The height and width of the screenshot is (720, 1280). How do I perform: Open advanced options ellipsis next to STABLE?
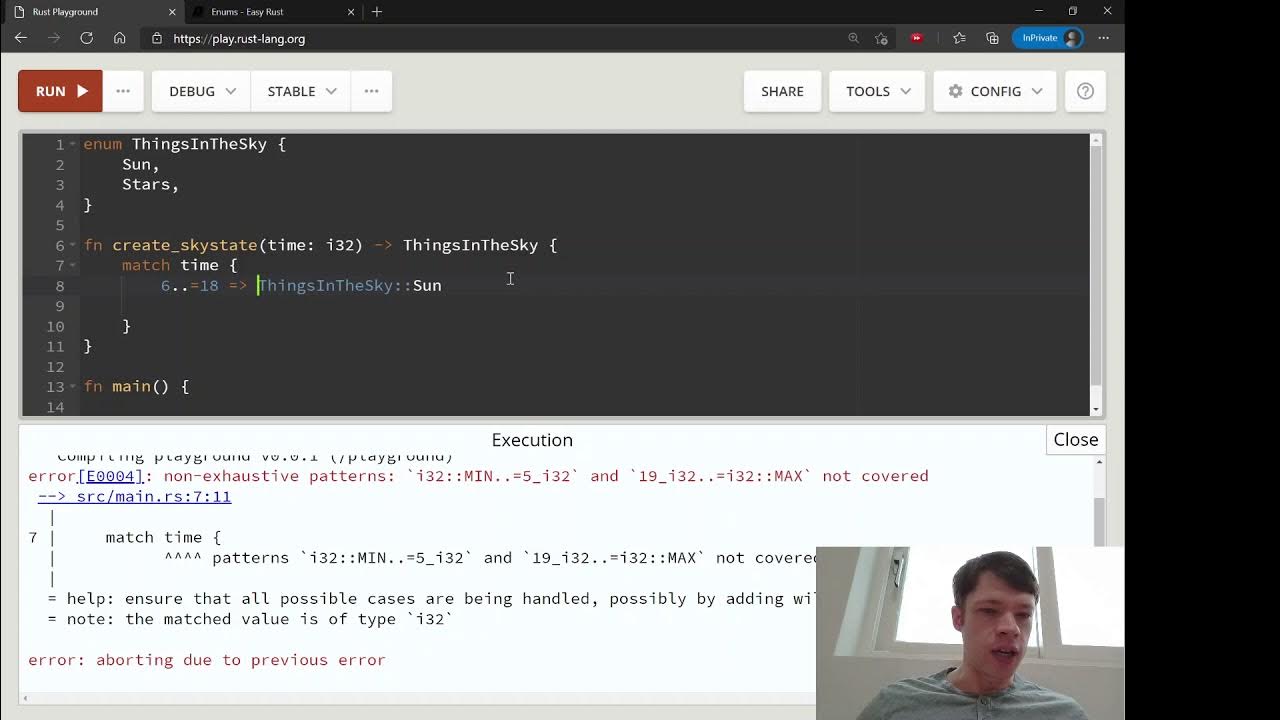pos(371,91)
